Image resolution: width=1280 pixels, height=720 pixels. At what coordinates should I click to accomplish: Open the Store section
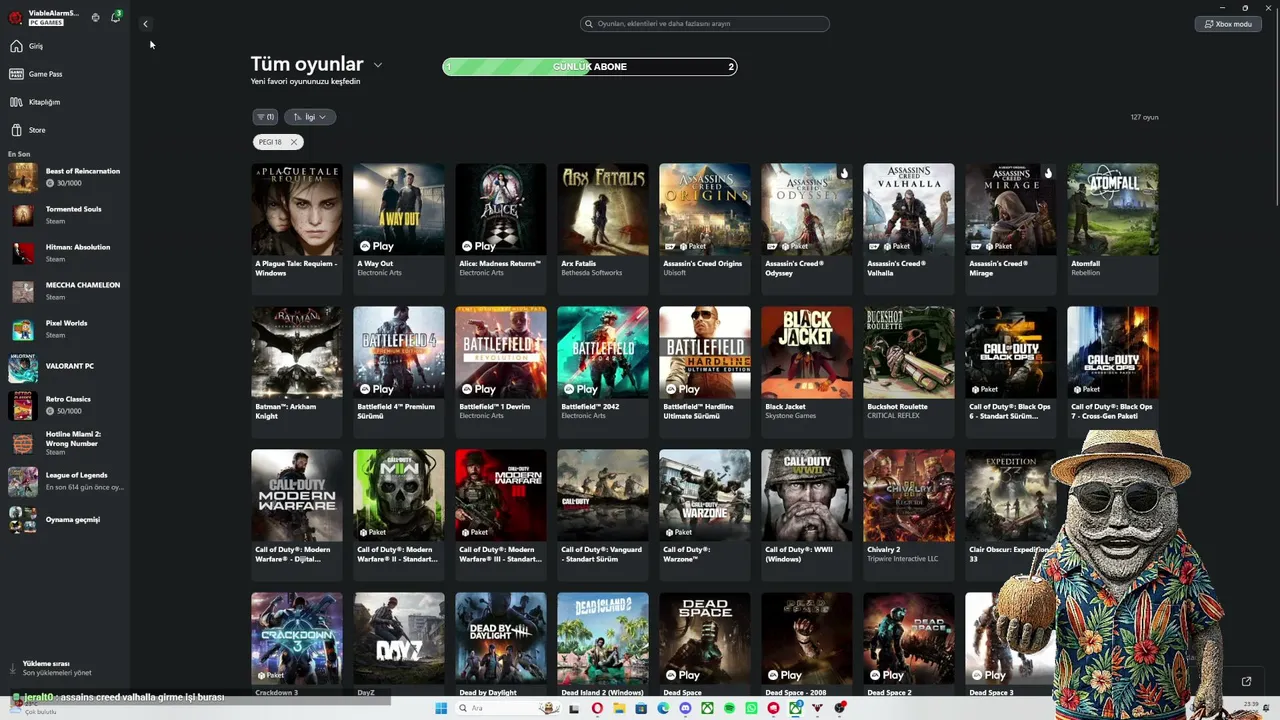(28, 130)
